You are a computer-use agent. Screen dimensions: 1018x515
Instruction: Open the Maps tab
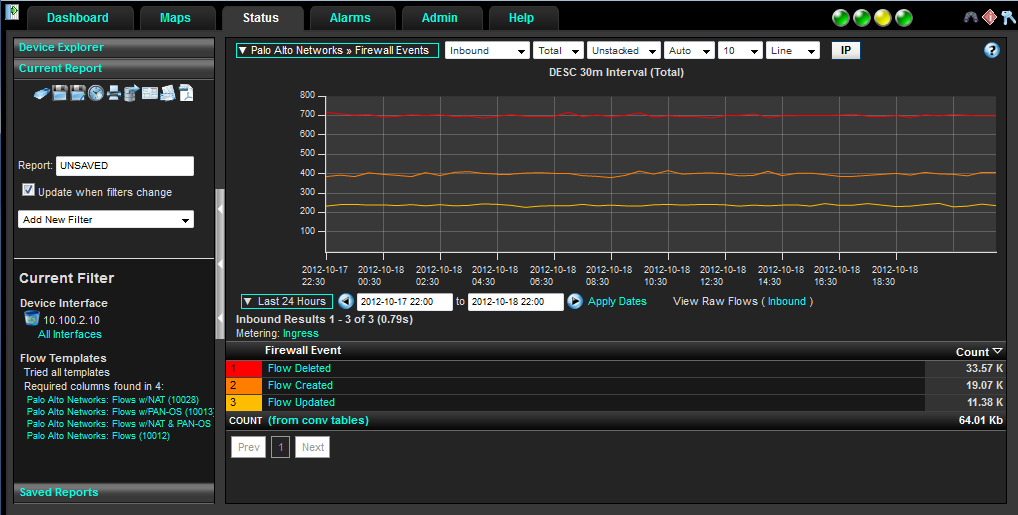(174, 18)
